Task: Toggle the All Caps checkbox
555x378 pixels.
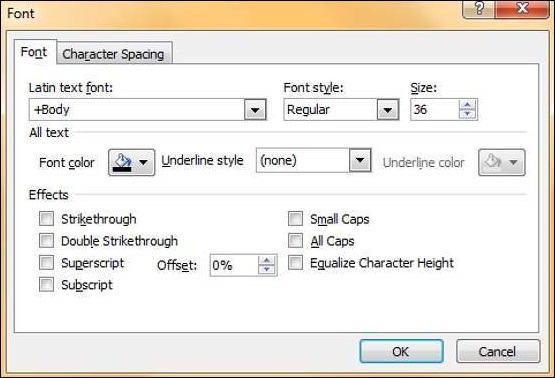Action: [296, 241]
